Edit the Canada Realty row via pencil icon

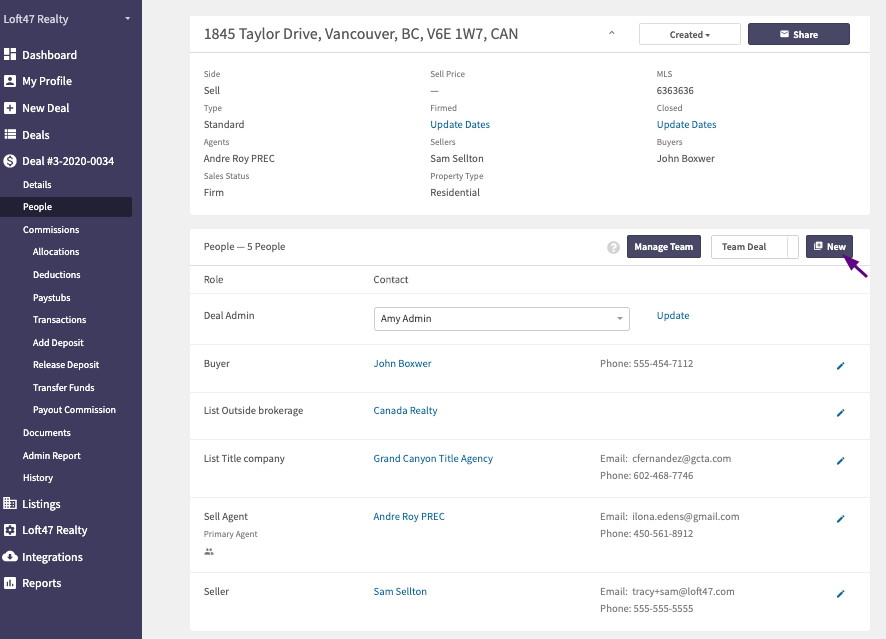pos(840,413)
